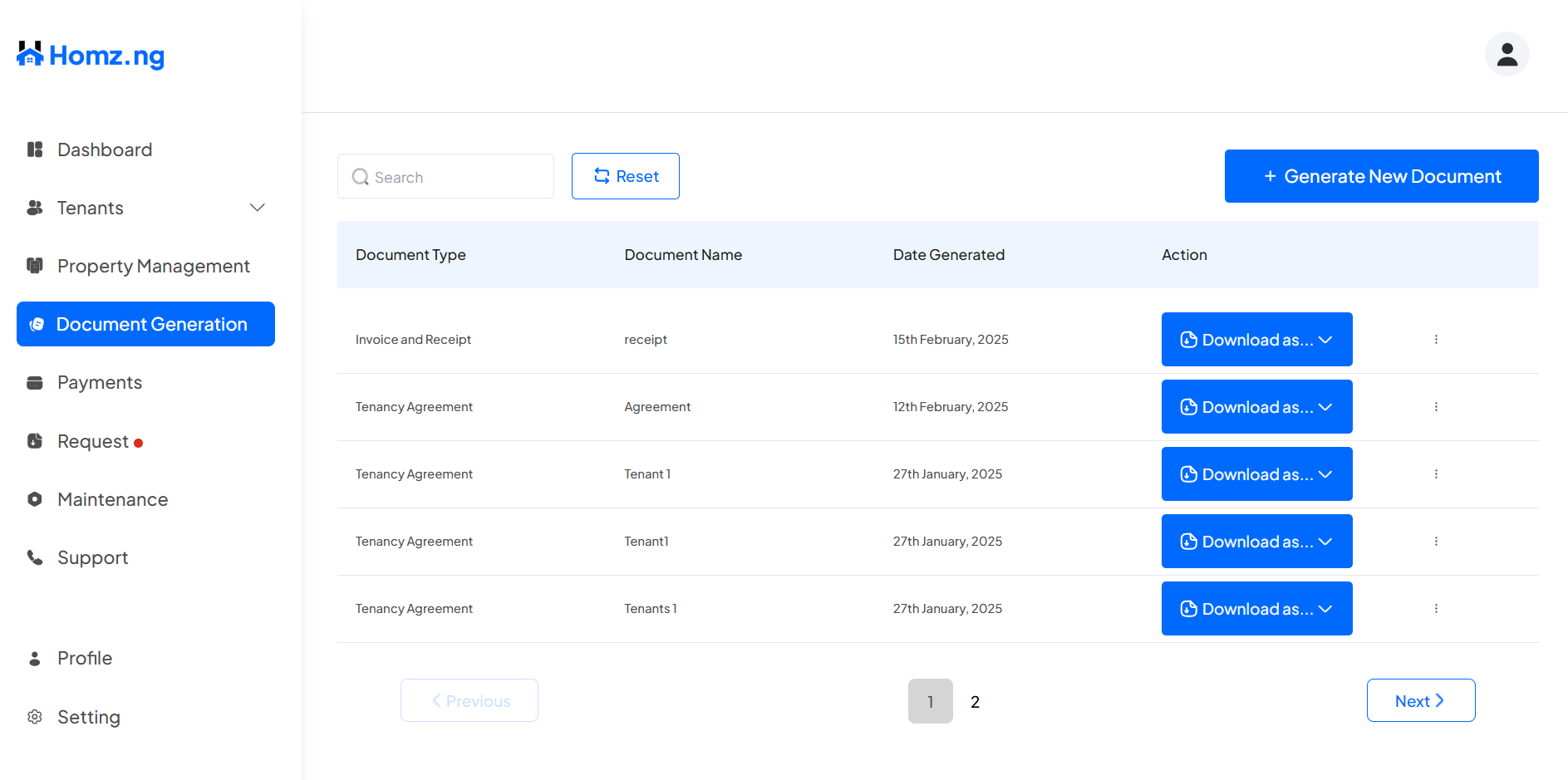Click the Dashboard grid icon in sidebar
1568x780 pixels.
point(35,150)
